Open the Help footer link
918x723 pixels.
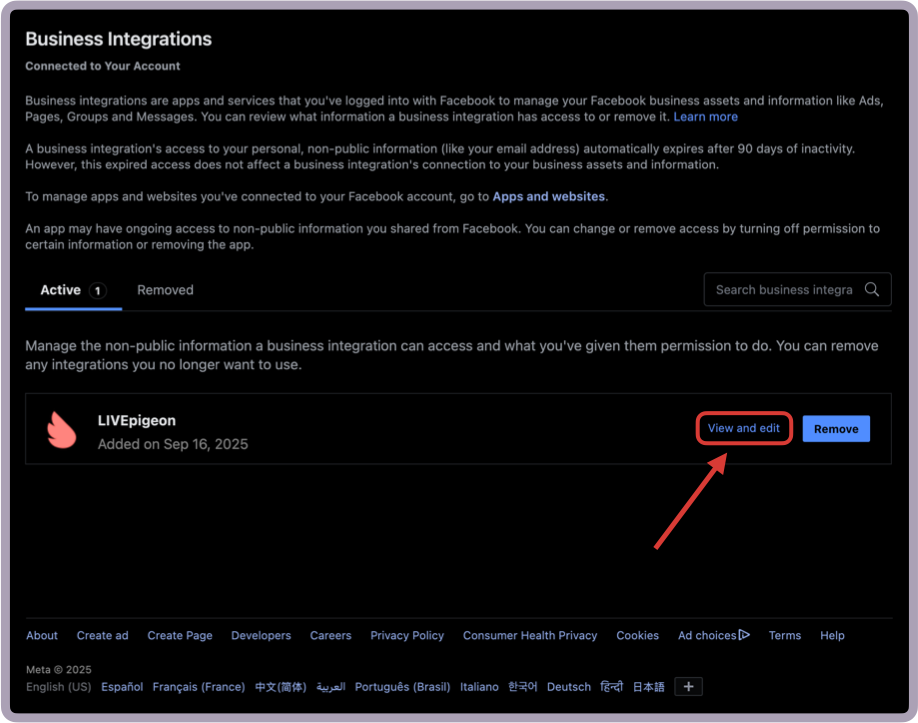(832, 635)
